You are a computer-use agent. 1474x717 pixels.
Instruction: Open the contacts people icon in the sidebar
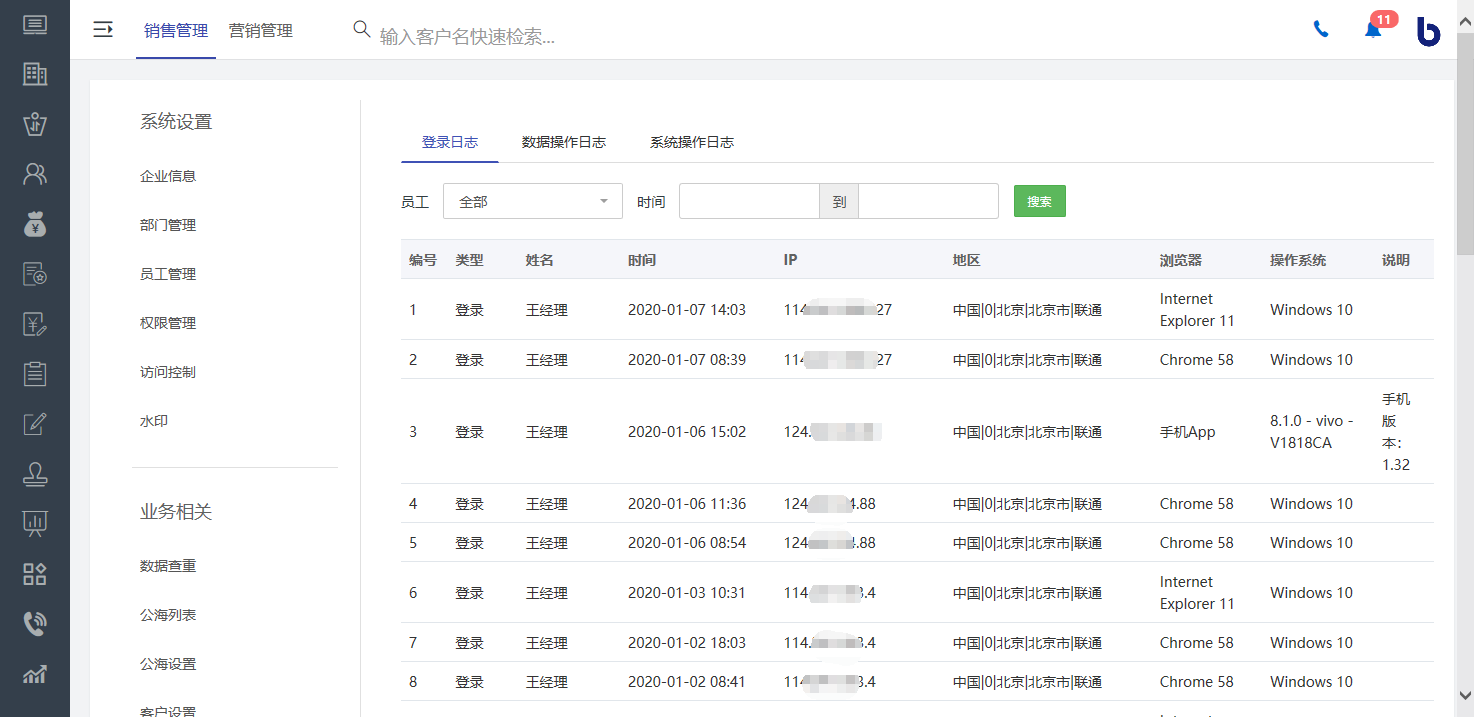(34, 174)
